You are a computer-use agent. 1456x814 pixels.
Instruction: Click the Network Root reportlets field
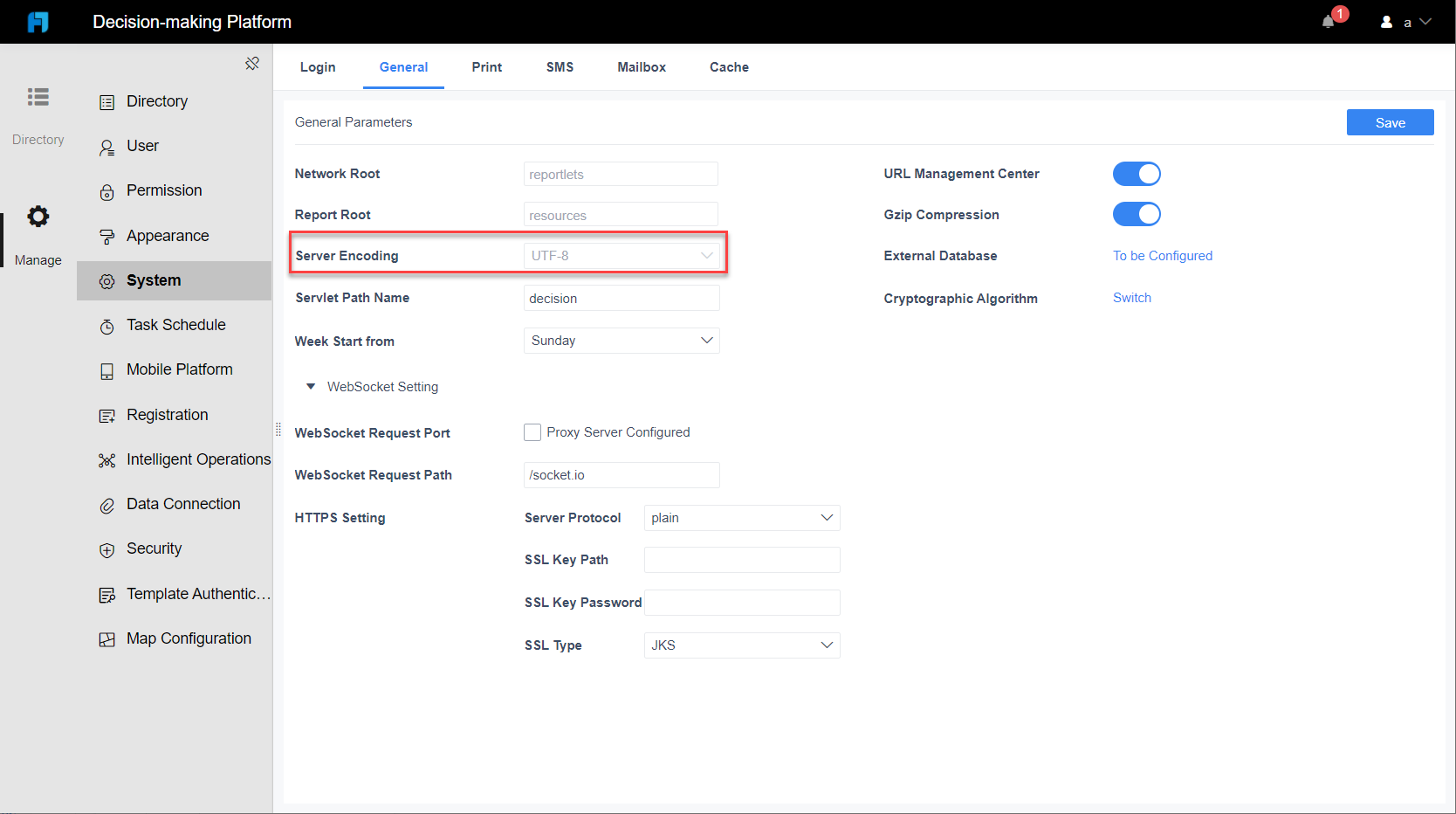coord(621,174)
